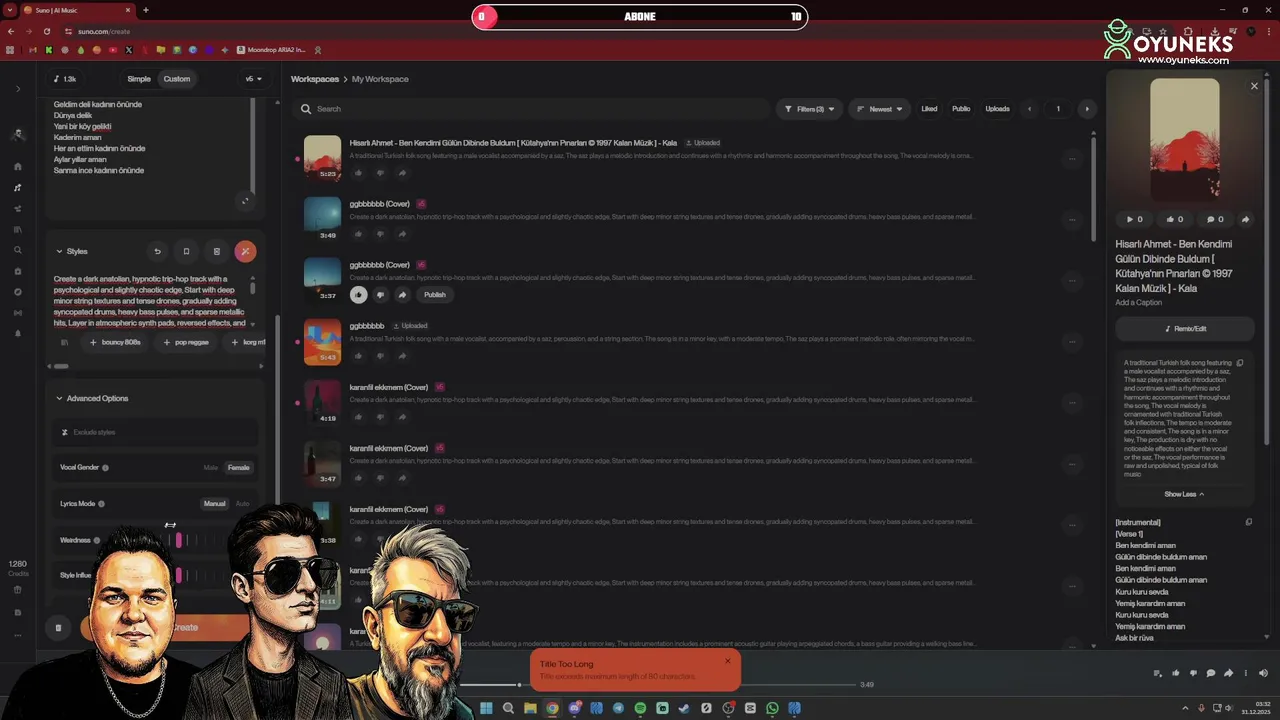The image size is (1280, 720).
Task: Click the Remix/Edit button
Action: (1185, 328)
